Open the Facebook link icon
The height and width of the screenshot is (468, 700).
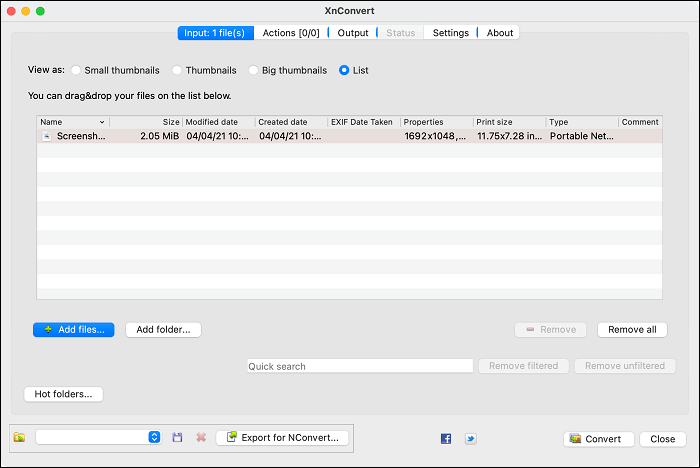(x=446, y=438)
